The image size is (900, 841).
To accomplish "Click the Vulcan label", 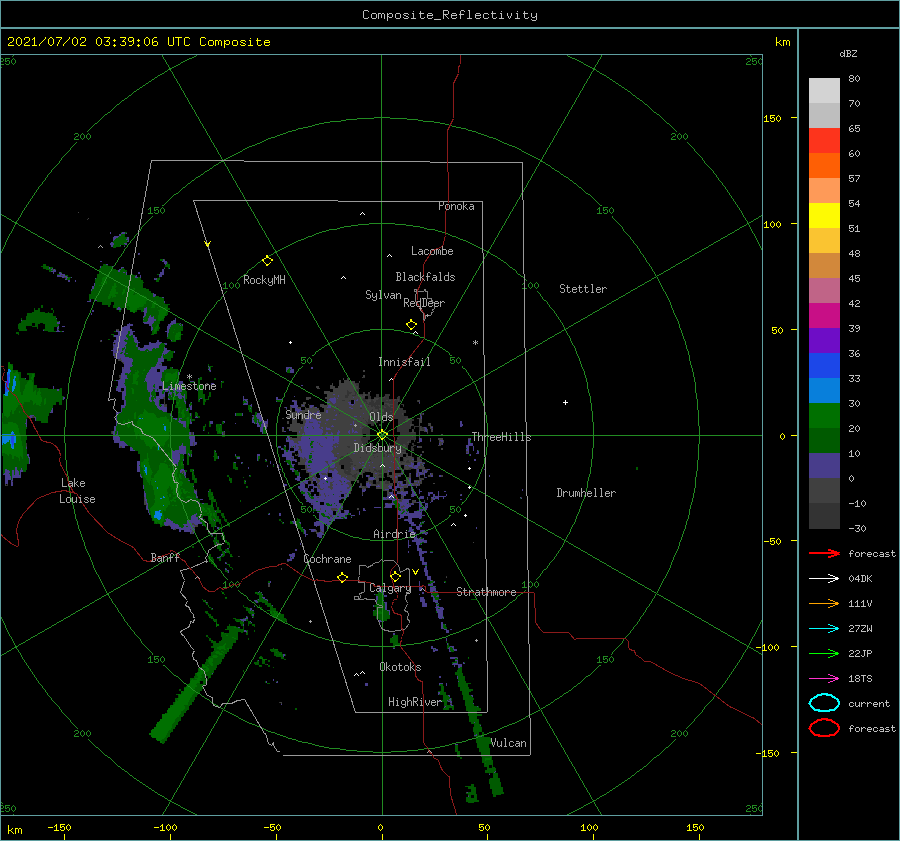I will (508, 743).
